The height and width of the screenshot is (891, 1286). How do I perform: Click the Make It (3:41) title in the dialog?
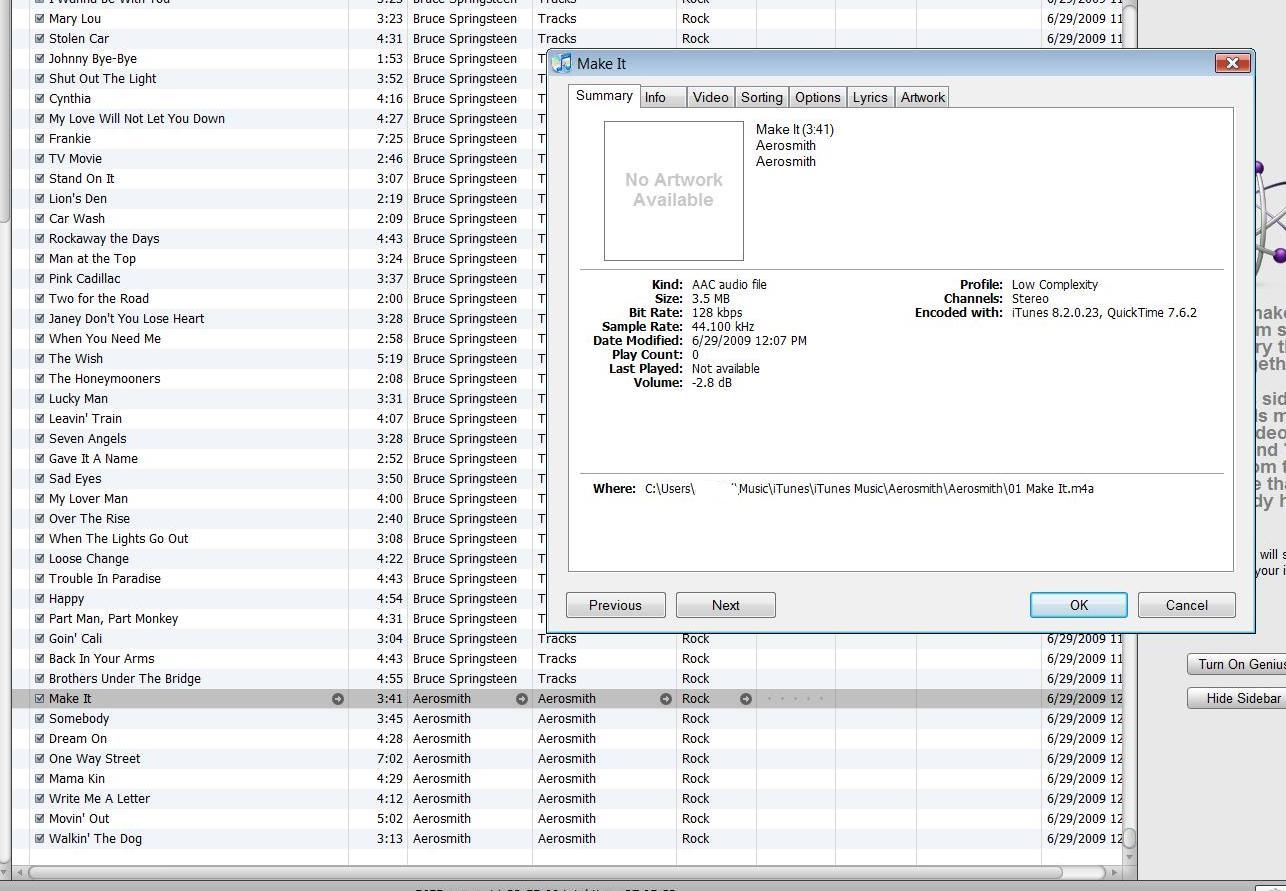point(795,130)
